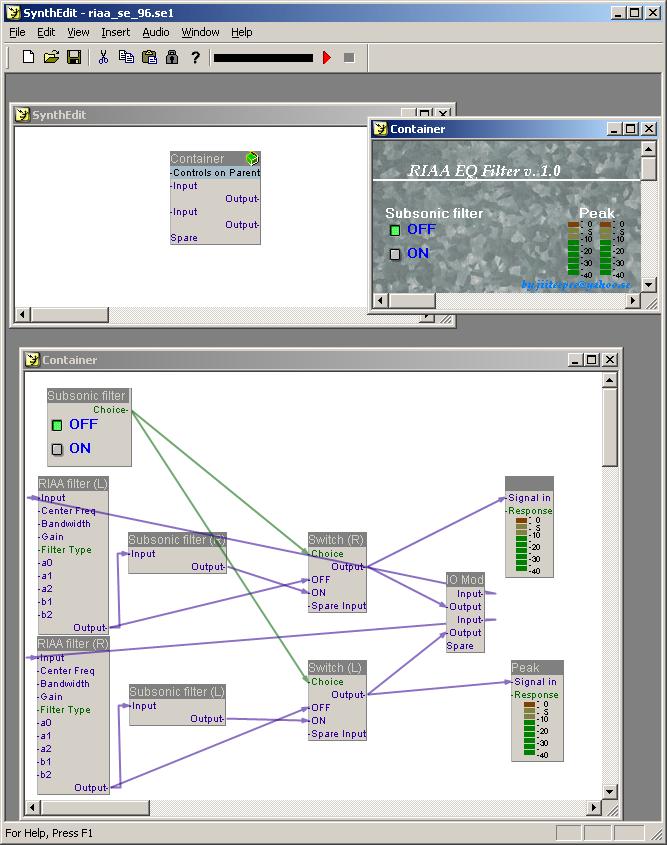Open the File menu
Screen dimensions: 667x845
17,32
